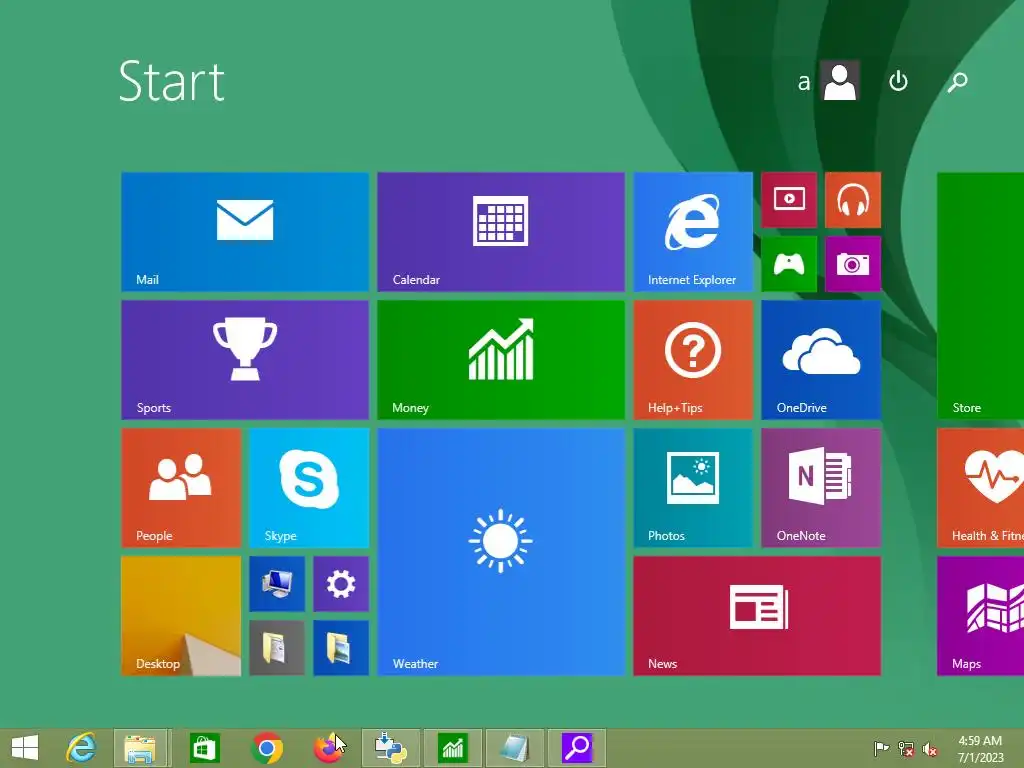Click the Power options button

pyautogui.click(x=899, y=81)
